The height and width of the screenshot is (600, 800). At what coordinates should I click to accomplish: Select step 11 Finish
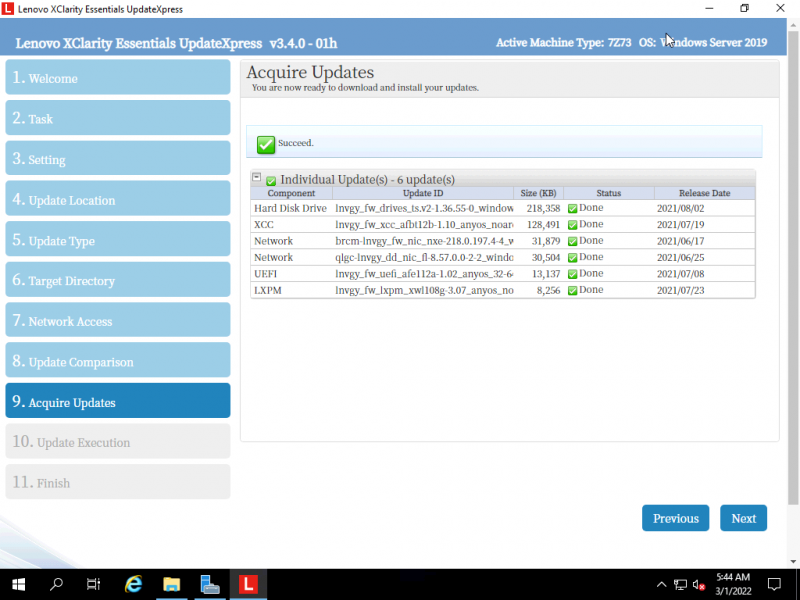(x=118, y=482)
